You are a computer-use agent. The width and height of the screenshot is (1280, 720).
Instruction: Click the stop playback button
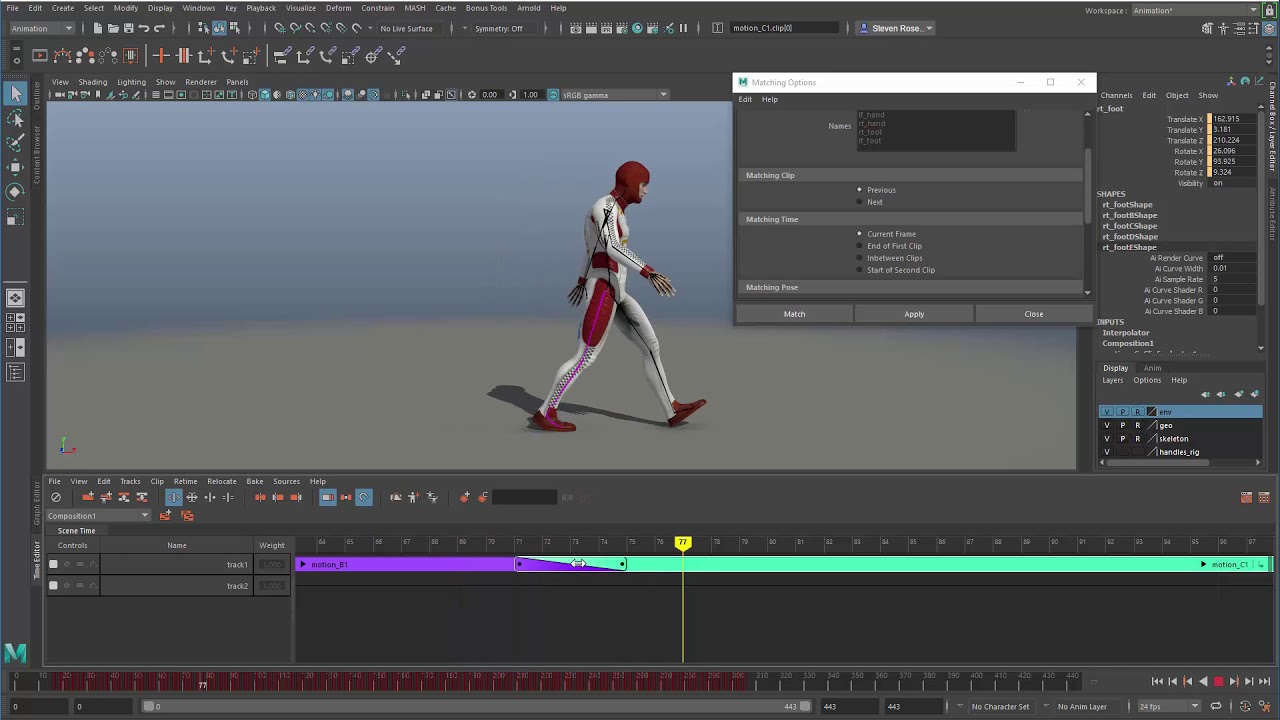1218,682
